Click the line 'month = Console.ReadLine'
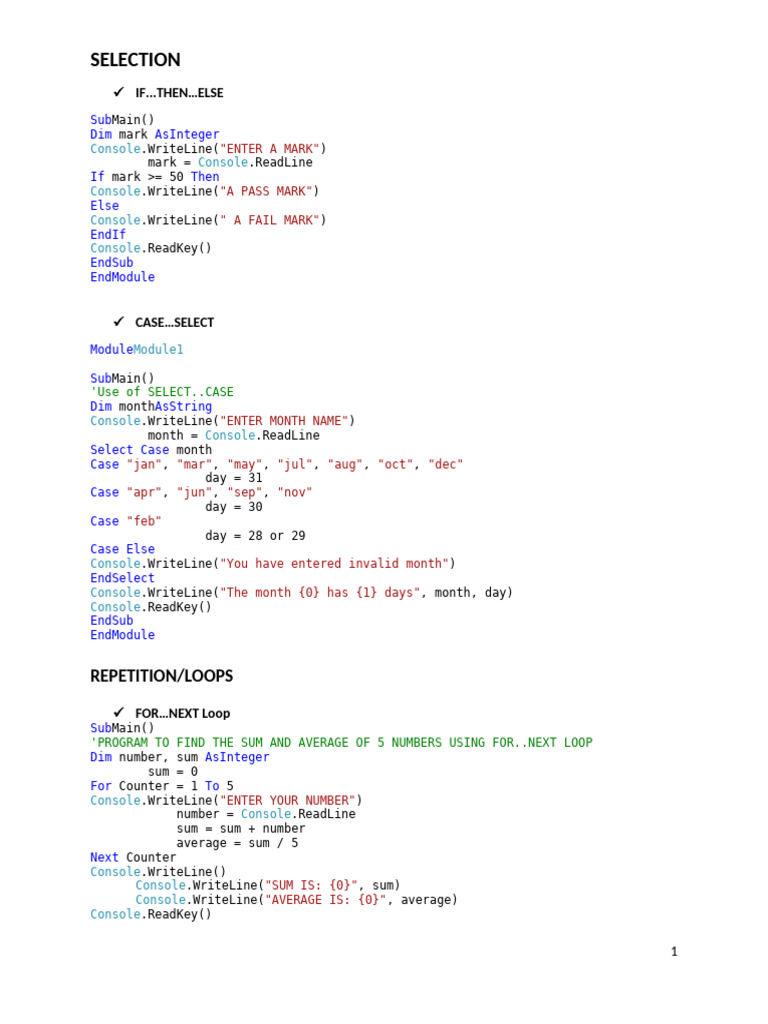This screenshot has width=768, height=1024. 234,436
